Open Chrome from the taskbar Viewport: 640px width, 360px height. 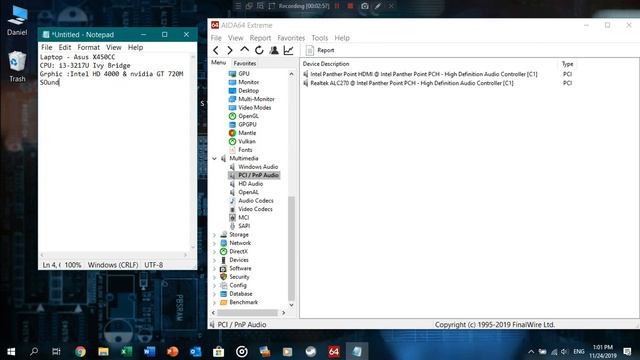pos(80,351)
